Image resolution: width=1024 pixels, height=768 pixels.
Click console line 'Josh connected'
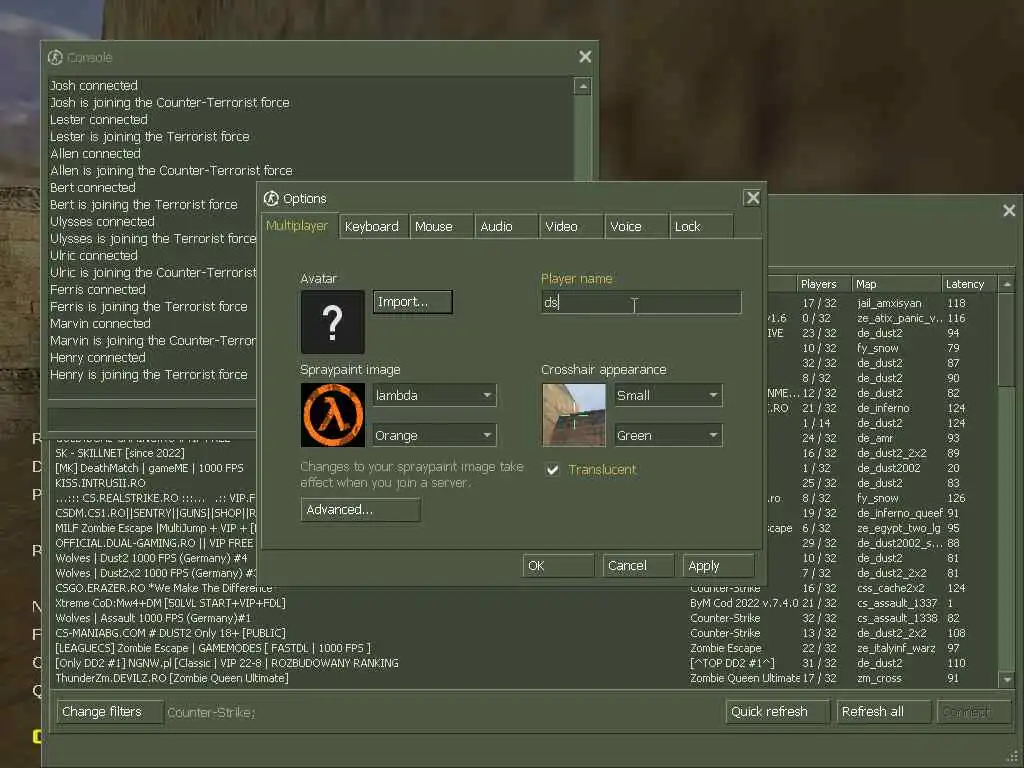click(94, 86)
